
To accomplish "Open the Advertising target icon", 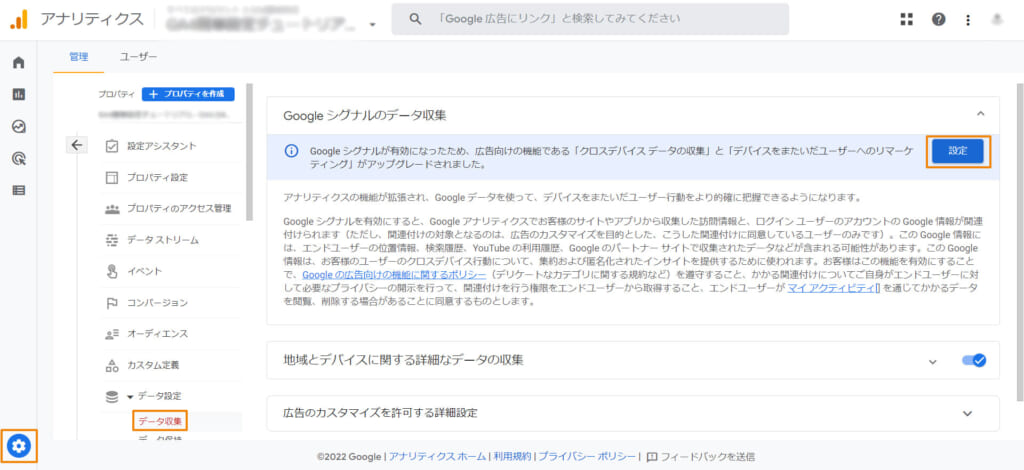I will pyautogui.click(x=18, y=159).
